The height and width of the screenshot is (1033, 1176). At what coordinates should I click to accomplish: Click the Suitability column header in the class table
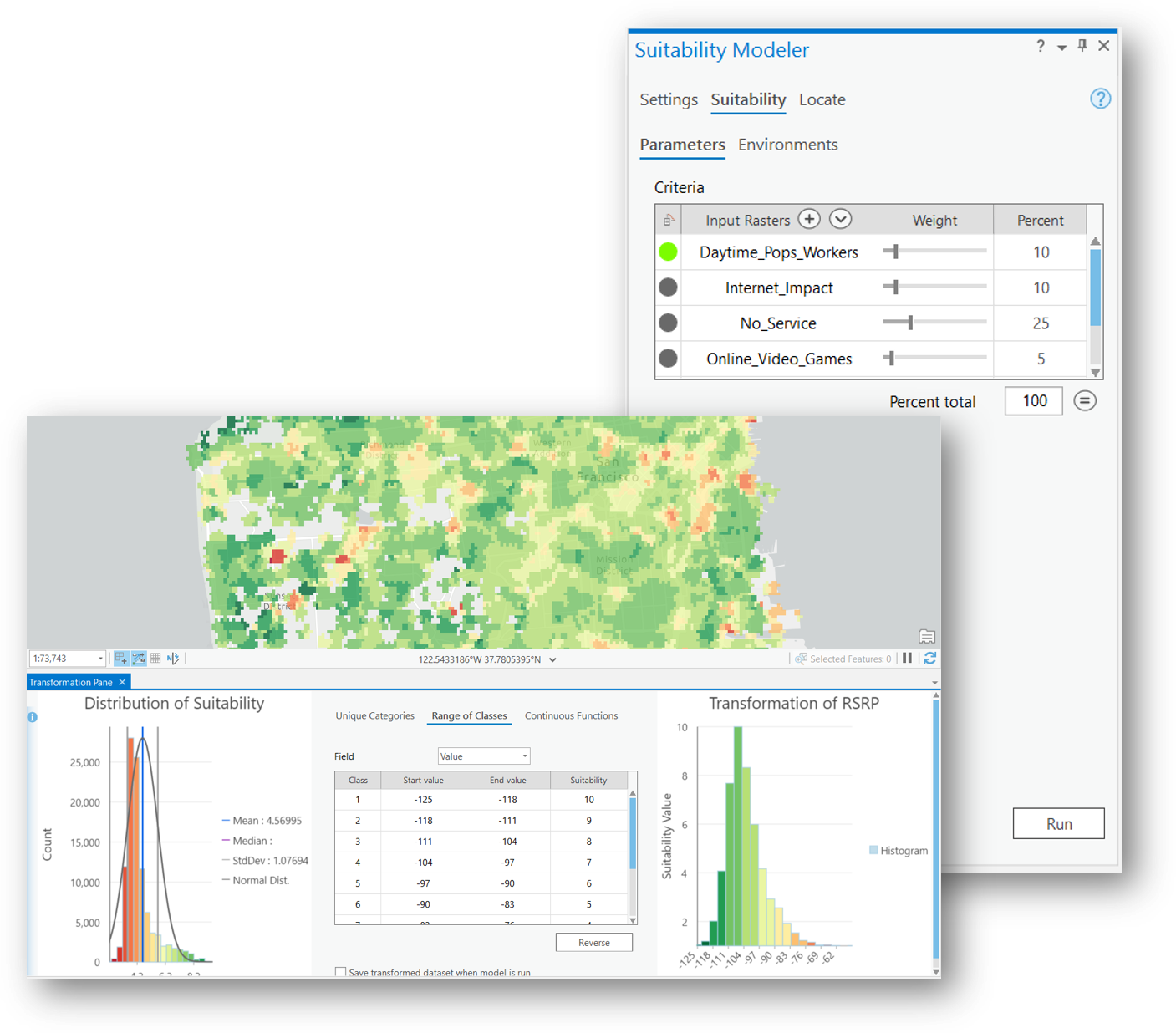[x=588, y=781]
